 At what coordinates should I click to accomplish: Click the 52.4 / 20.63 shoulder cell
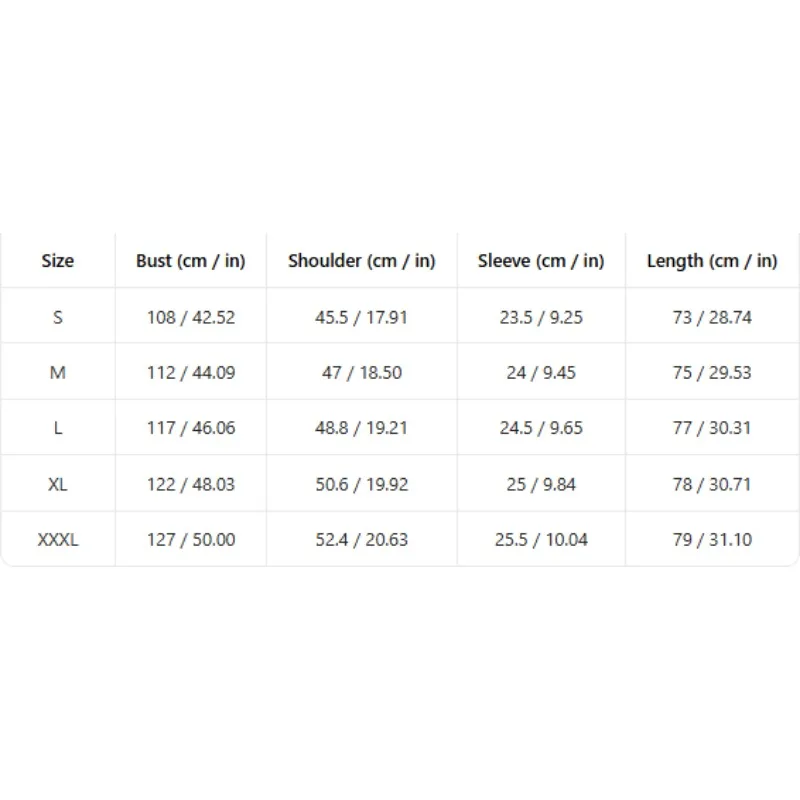pyautogui.click(x=362, y=539)
